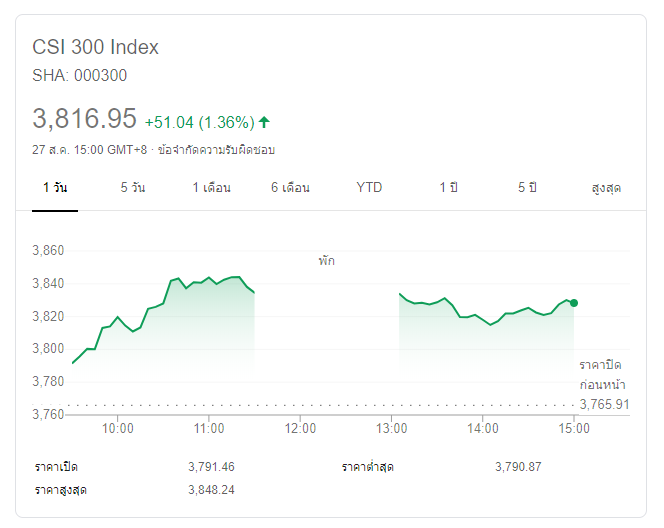
Task: Click the 3,816.95 index price
Action: point(84,119)
